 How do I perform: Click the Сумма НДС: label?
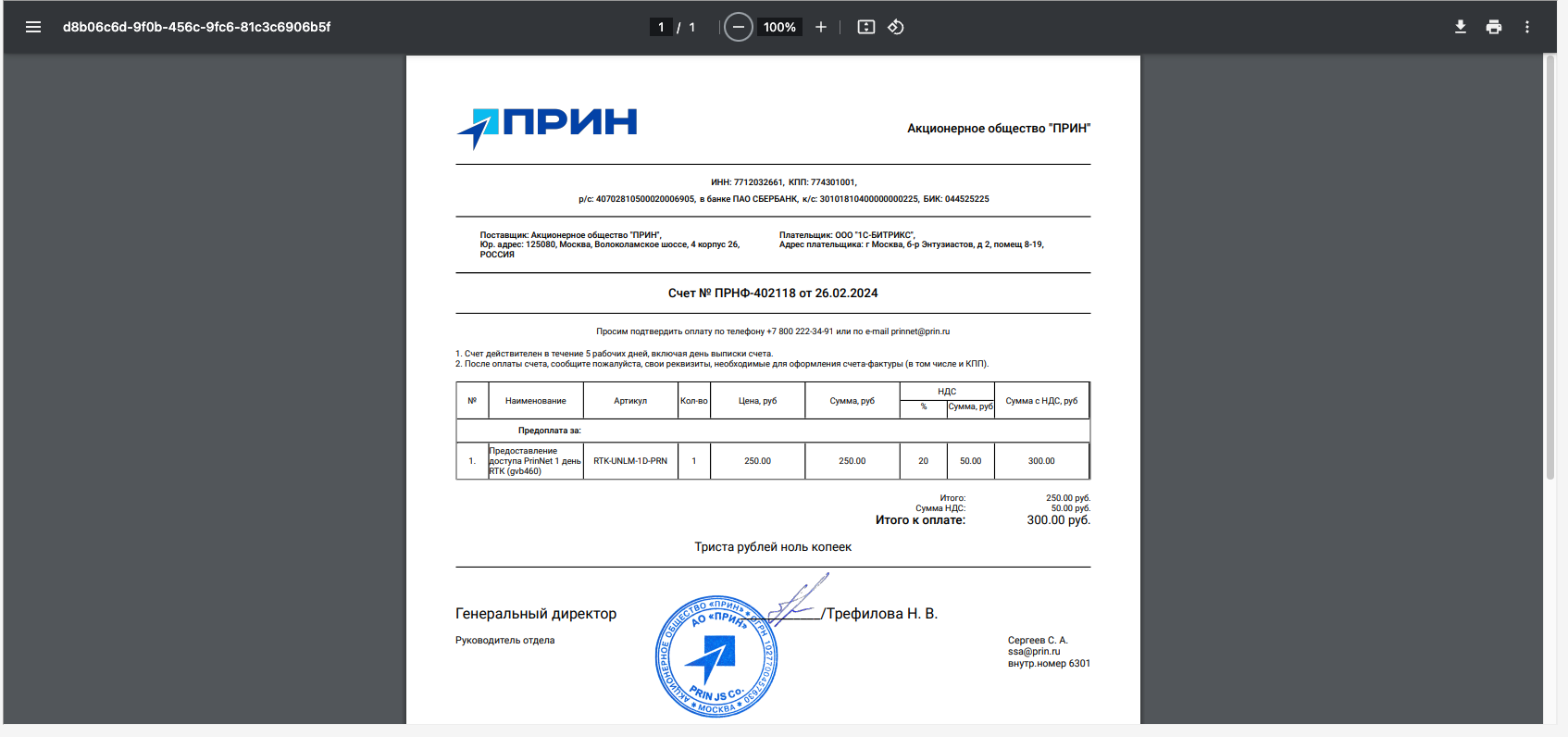(940, 508)
